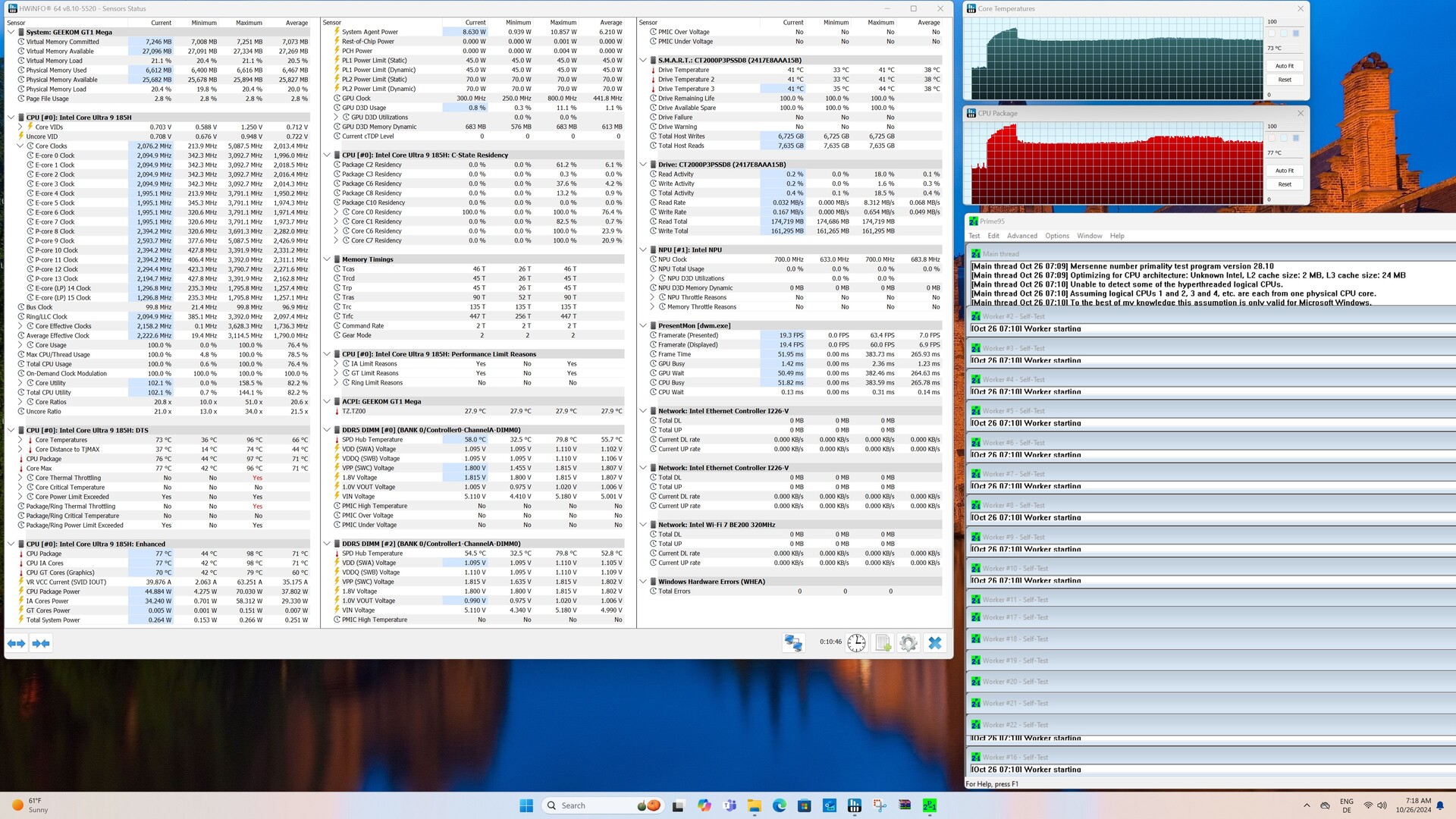The image size is (1456, 819).
Task: Select the Total System Power sensor row
Action: pos(163,620)
